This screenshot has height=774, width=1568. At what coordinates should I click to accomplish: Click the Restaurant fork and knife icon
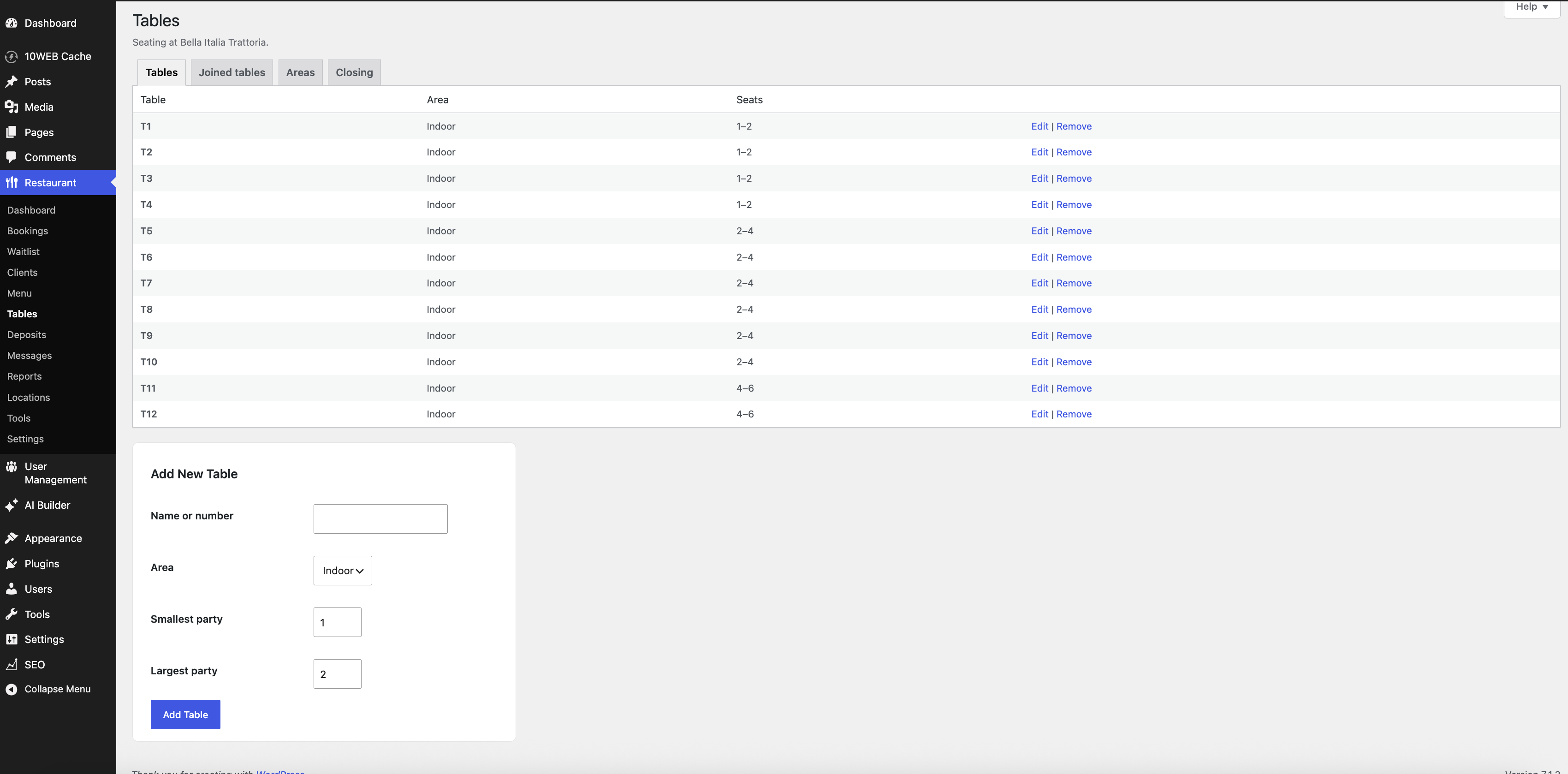pyautogui.click(x=12, y=183)
